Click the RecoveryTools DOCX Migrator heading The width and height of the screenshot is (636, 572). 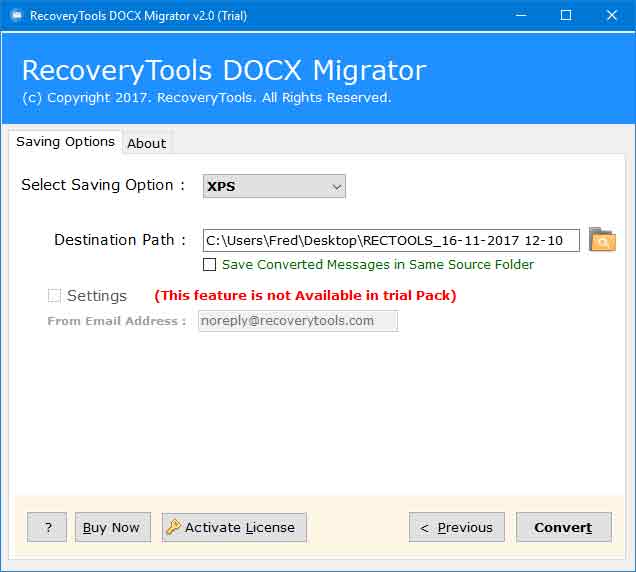224,71
